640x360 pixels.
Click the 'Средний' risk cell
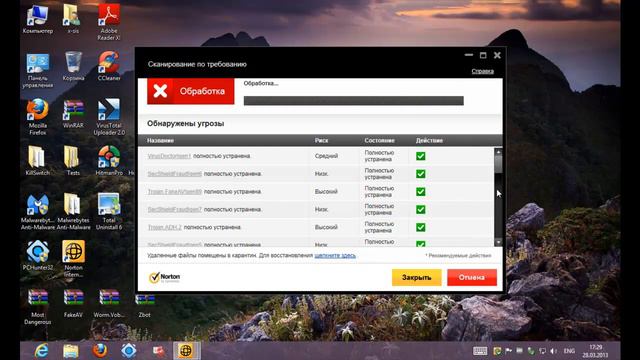[326, 156]
